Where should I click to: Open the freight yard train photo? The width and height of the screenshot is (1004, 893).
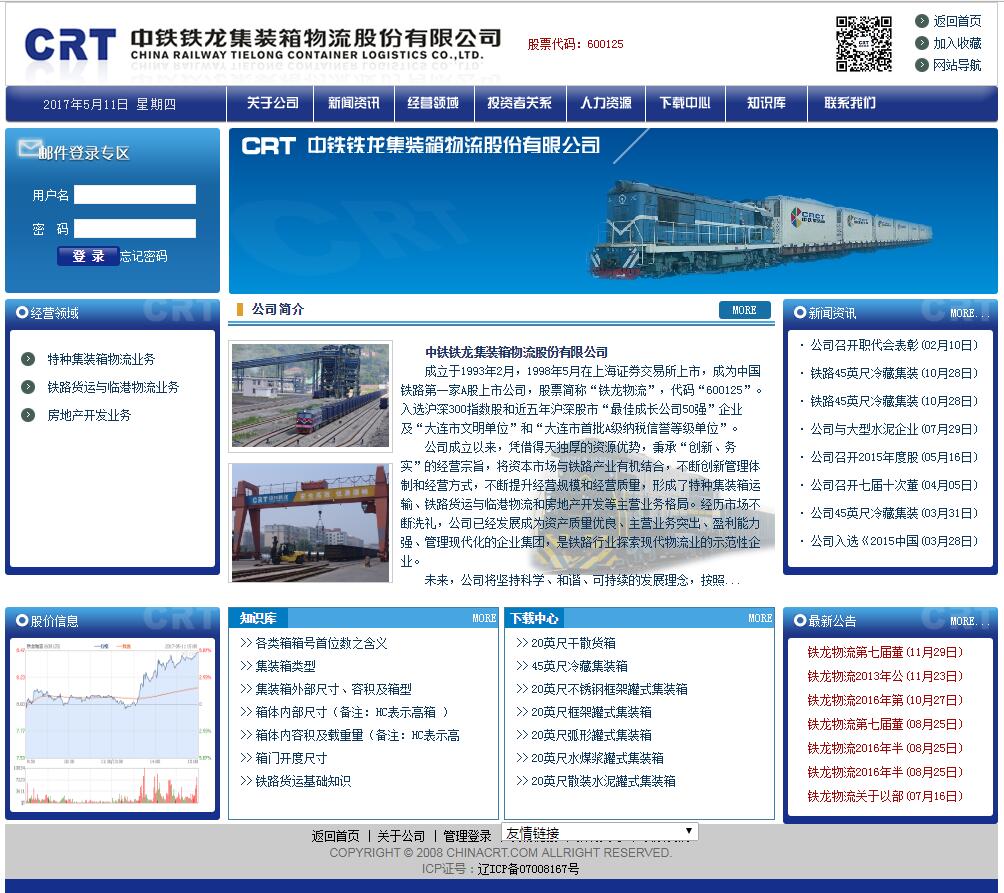pos(311,396)
